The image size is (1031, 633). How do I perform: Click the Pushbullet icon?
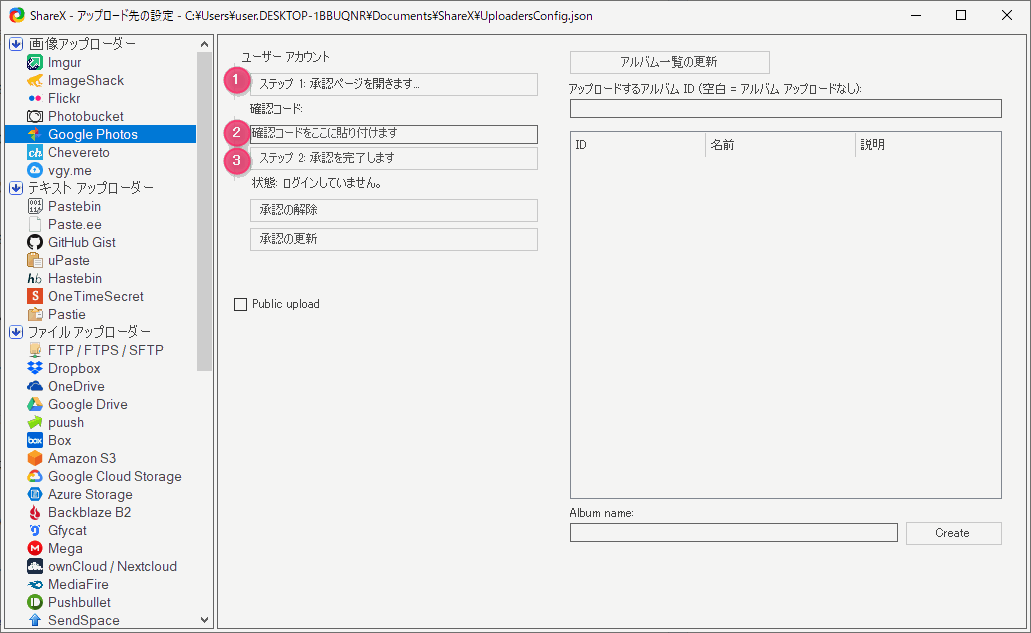coord(35,602)
